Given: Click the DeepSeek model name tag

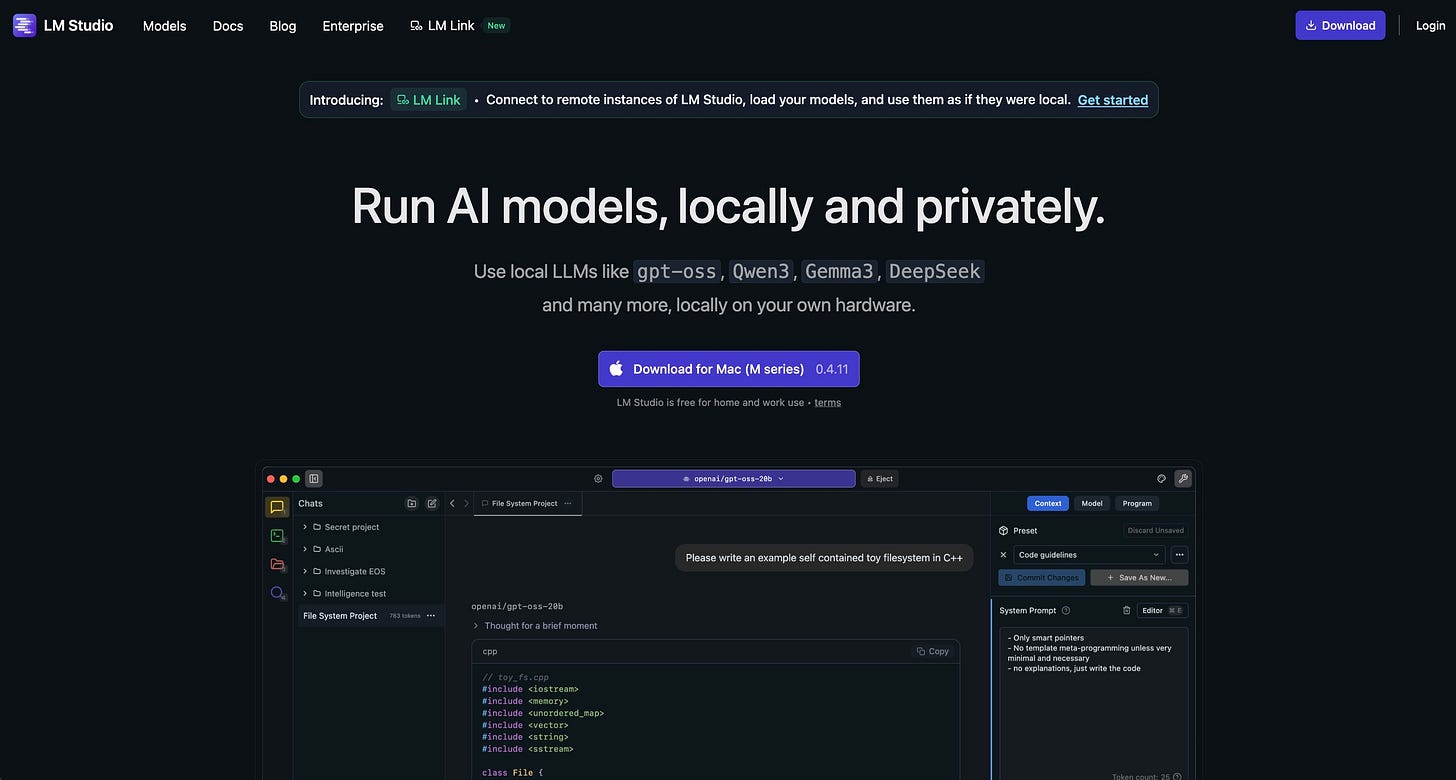Looking at the screenshot, I should (x=935, y=271).
